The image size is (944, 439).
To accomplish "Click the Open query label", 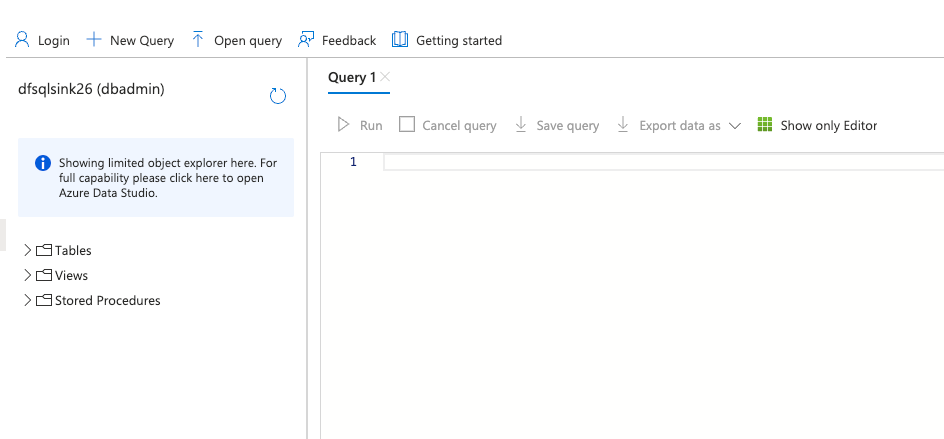I will point(248,40).
